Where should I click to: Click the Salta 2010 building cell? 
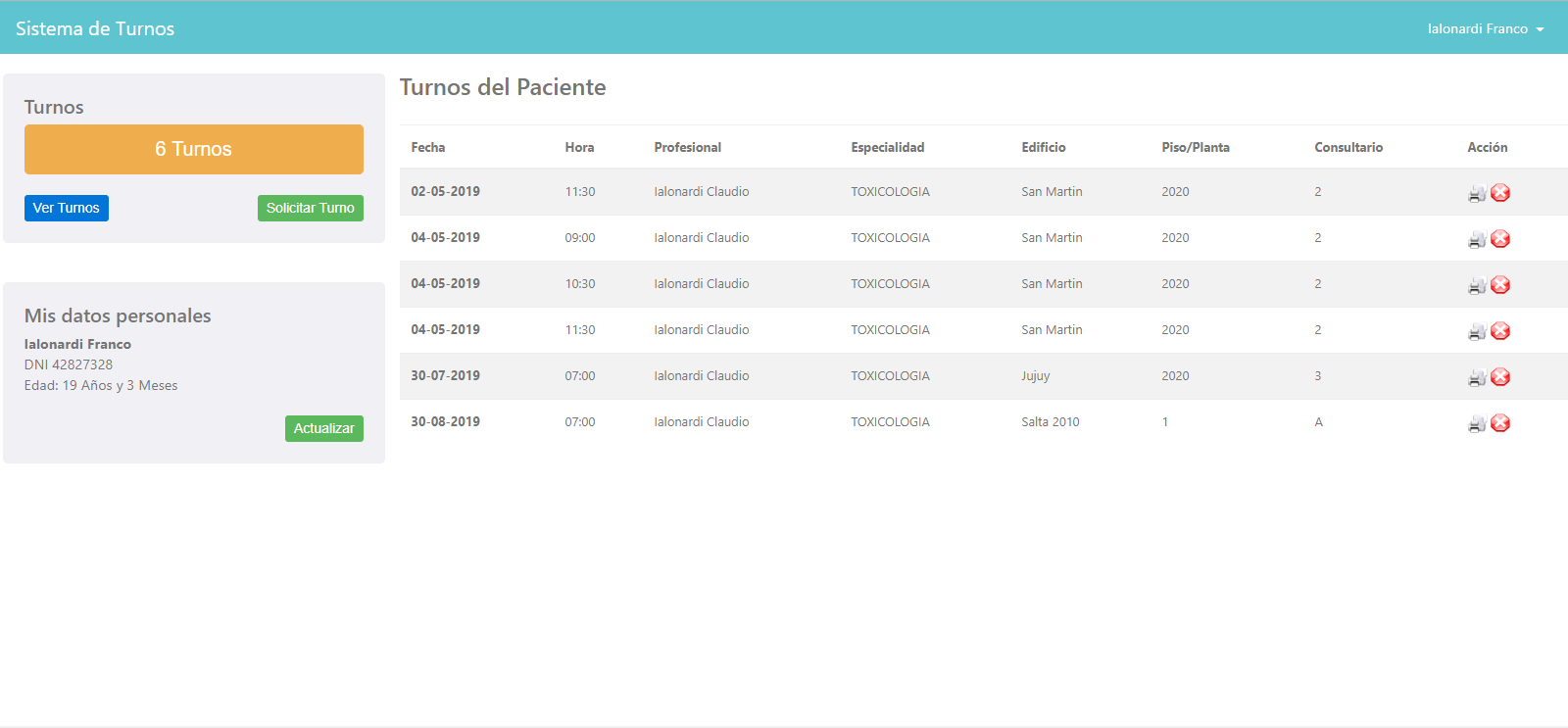1051,421
